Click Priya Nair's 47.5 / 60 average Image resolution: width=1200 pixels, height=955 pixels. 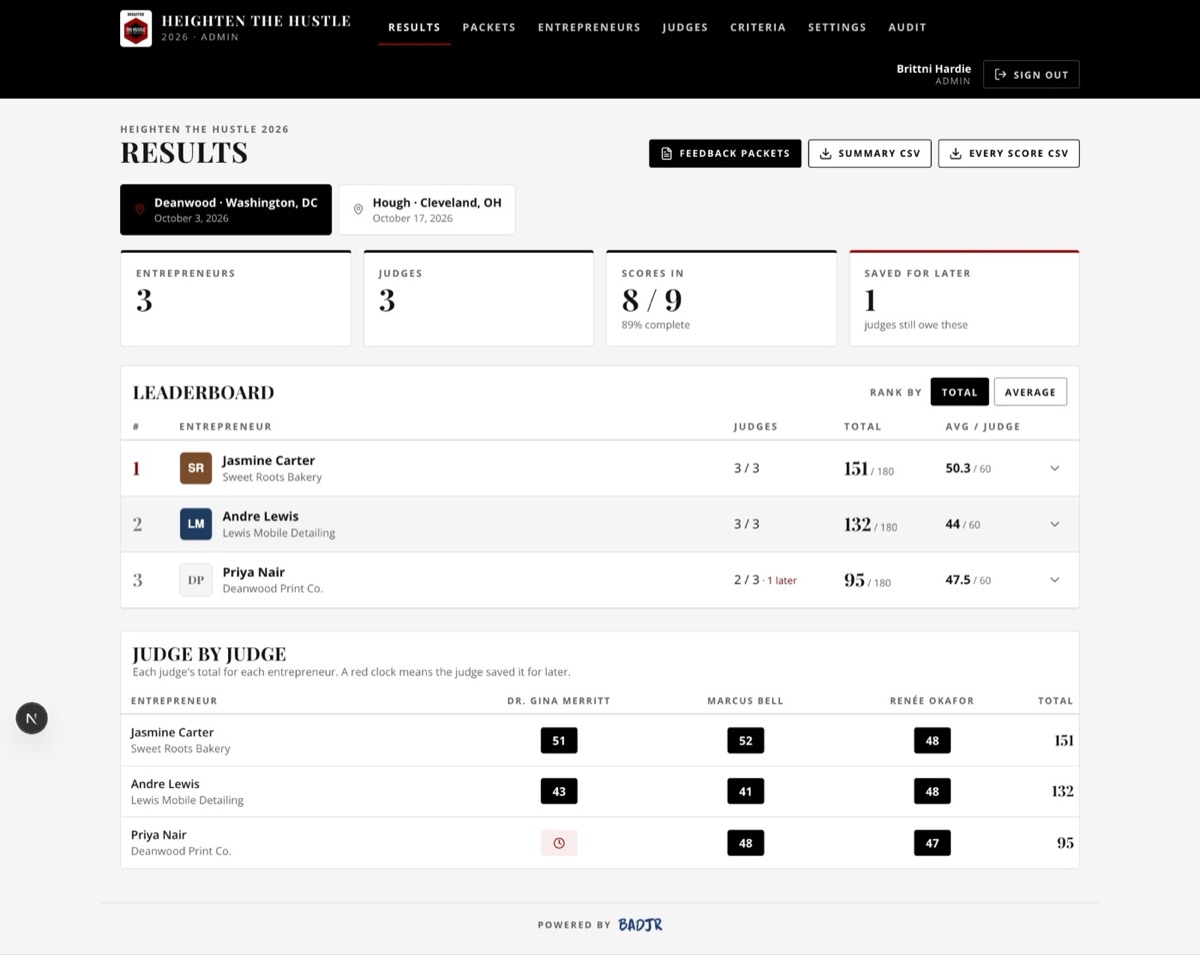pyautogui.click(x=968, y=580)
